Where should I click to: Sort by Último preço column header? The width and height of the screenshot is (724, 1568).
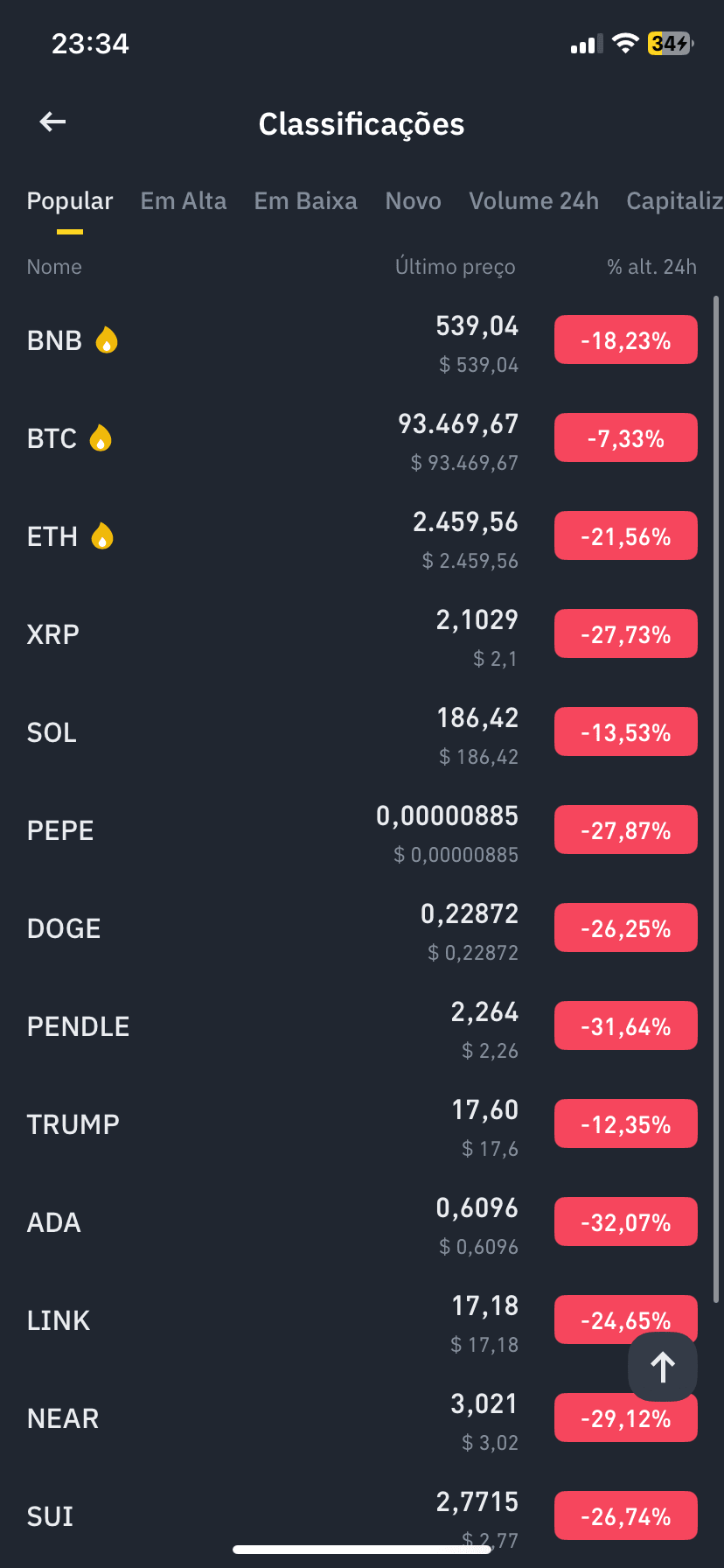(456, 267)
